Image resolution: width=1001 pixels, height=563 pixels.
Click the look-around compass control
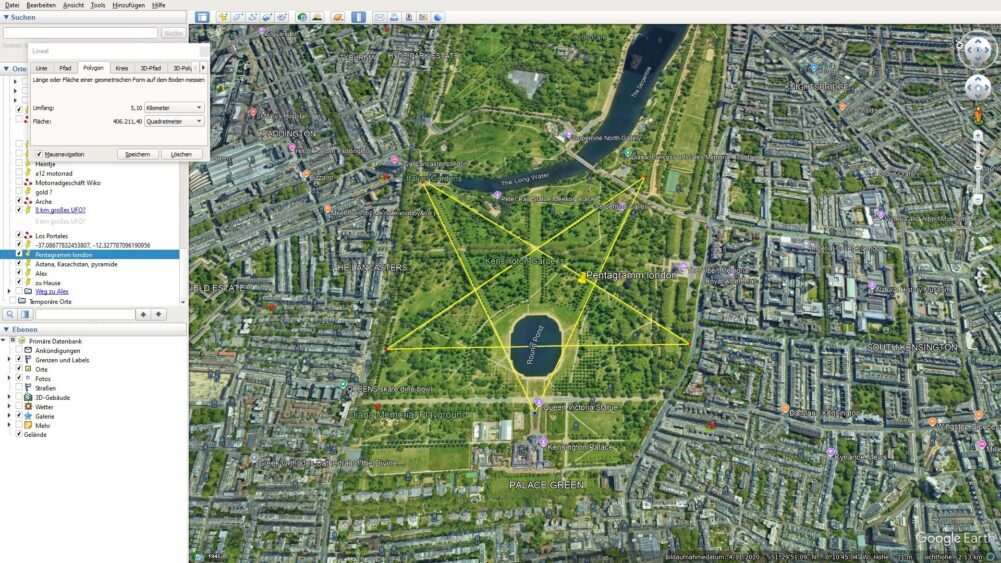pyautogui.click(x=977, y=50)
